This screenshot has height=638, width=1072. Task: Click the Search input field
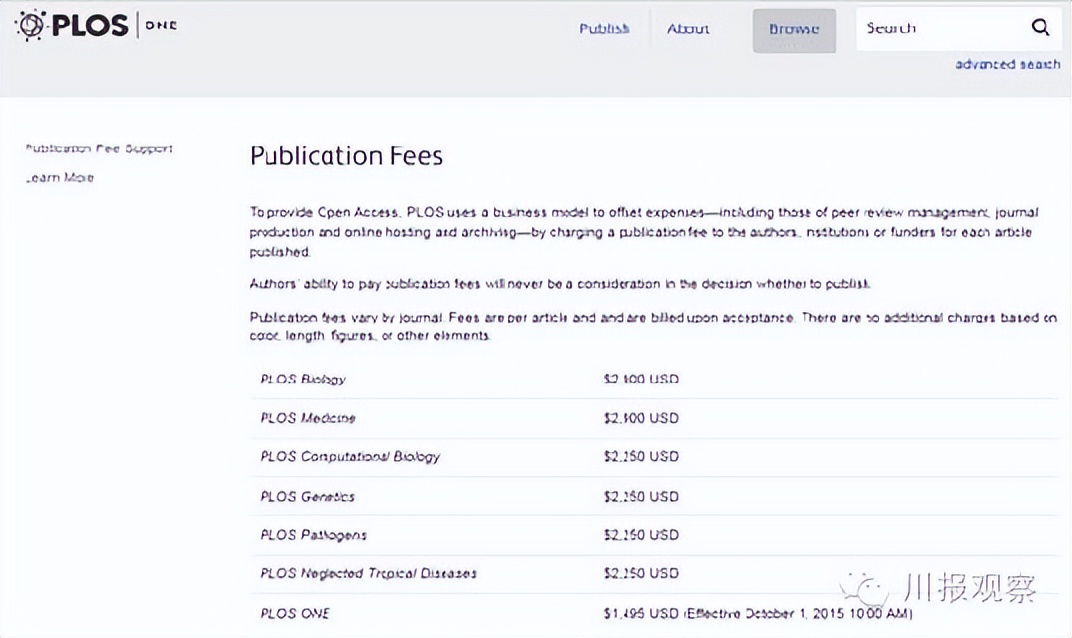[x=940, y=28]
